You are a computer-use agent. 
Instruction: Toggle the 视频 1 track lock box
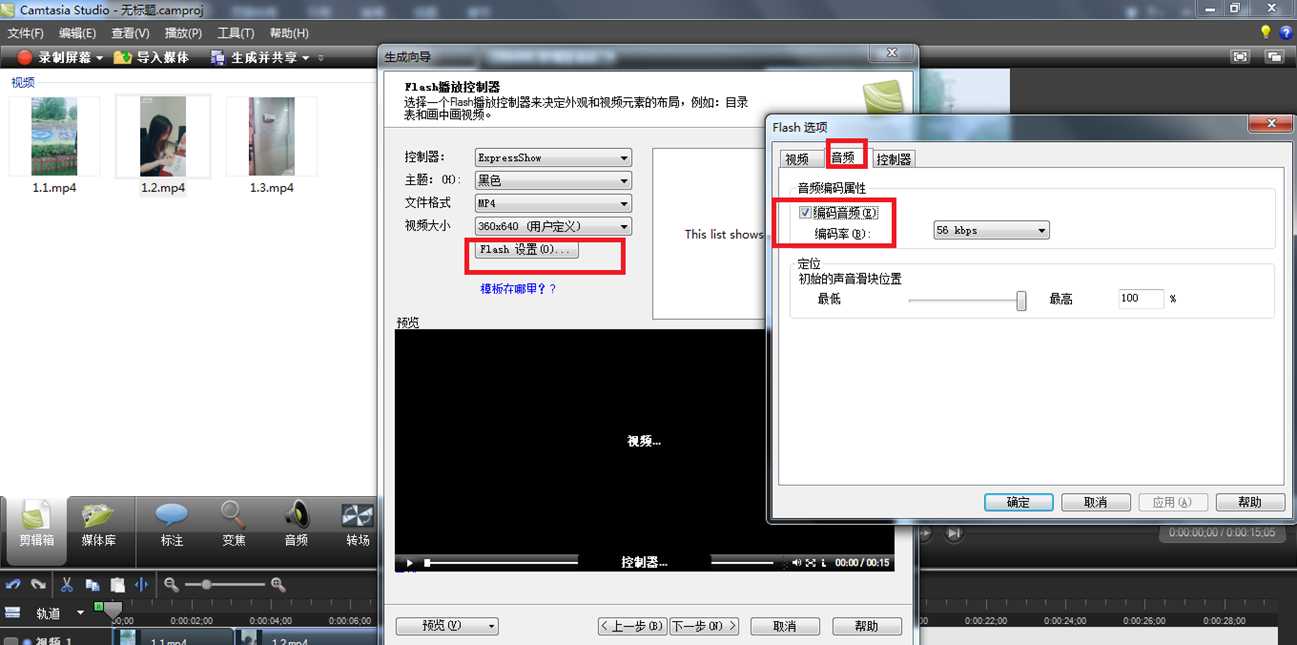(9, 641)
